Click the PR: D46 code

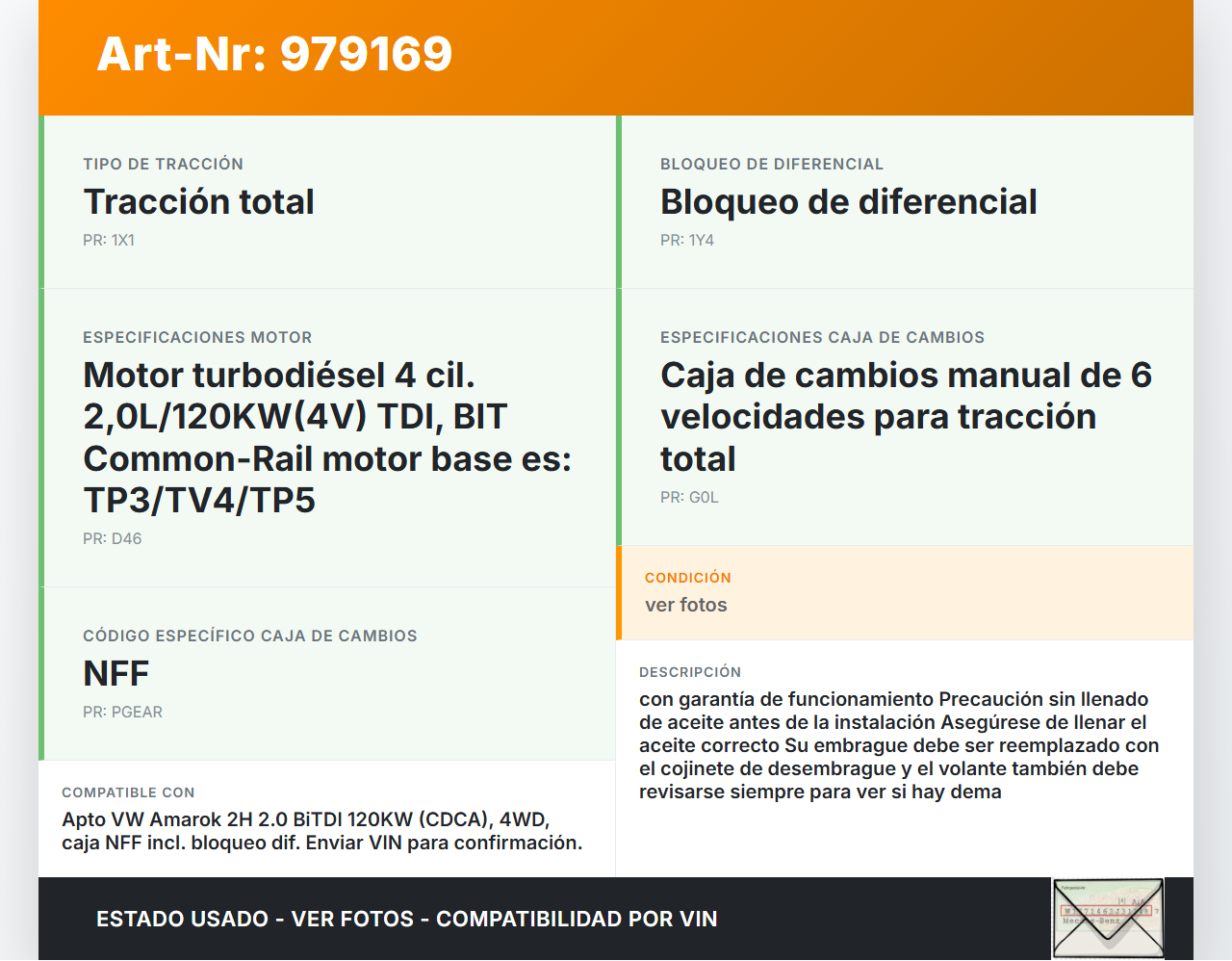point(113,539)
